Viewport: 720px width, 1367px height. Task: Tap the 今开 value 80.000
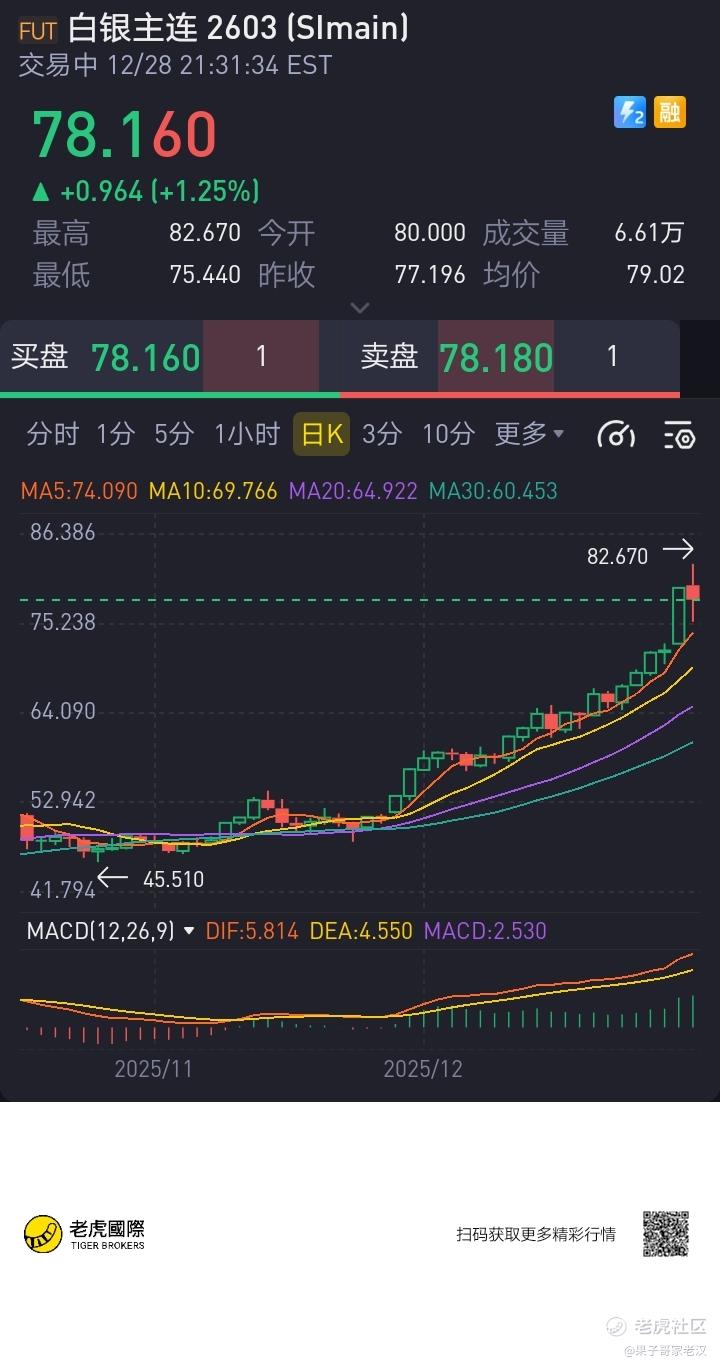point(430,233)
